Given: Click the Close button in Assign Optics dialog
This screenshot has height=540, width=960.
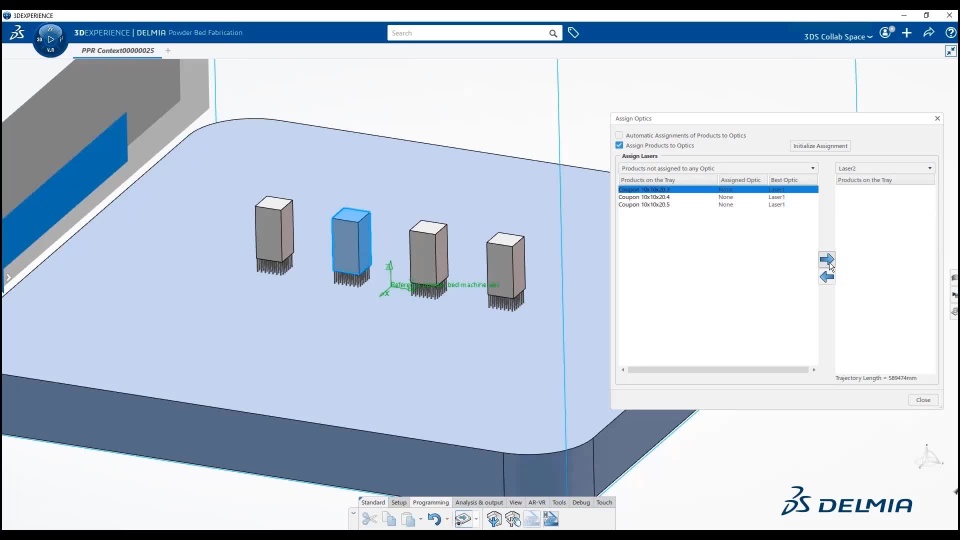Looking at the screenshot, I should tap(922, 399).
